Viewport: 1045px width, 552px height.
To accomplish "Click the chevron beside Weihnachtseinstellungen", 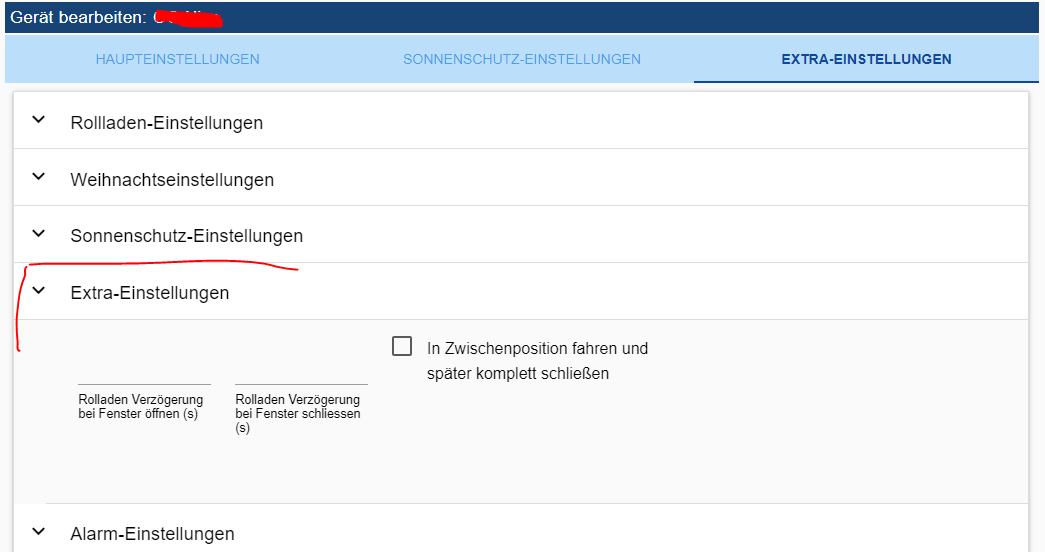I will click(x=39, y=177).
